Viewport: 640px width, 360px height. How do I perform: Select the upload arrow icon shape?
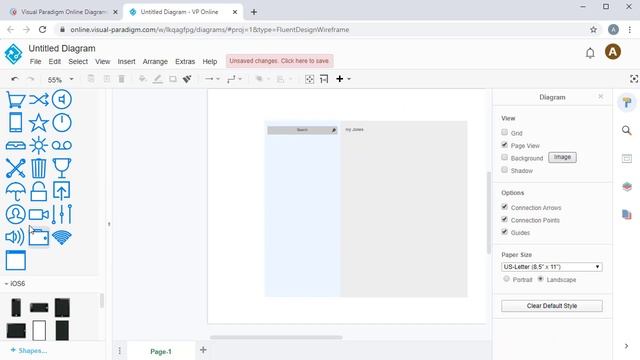[62, 191]
